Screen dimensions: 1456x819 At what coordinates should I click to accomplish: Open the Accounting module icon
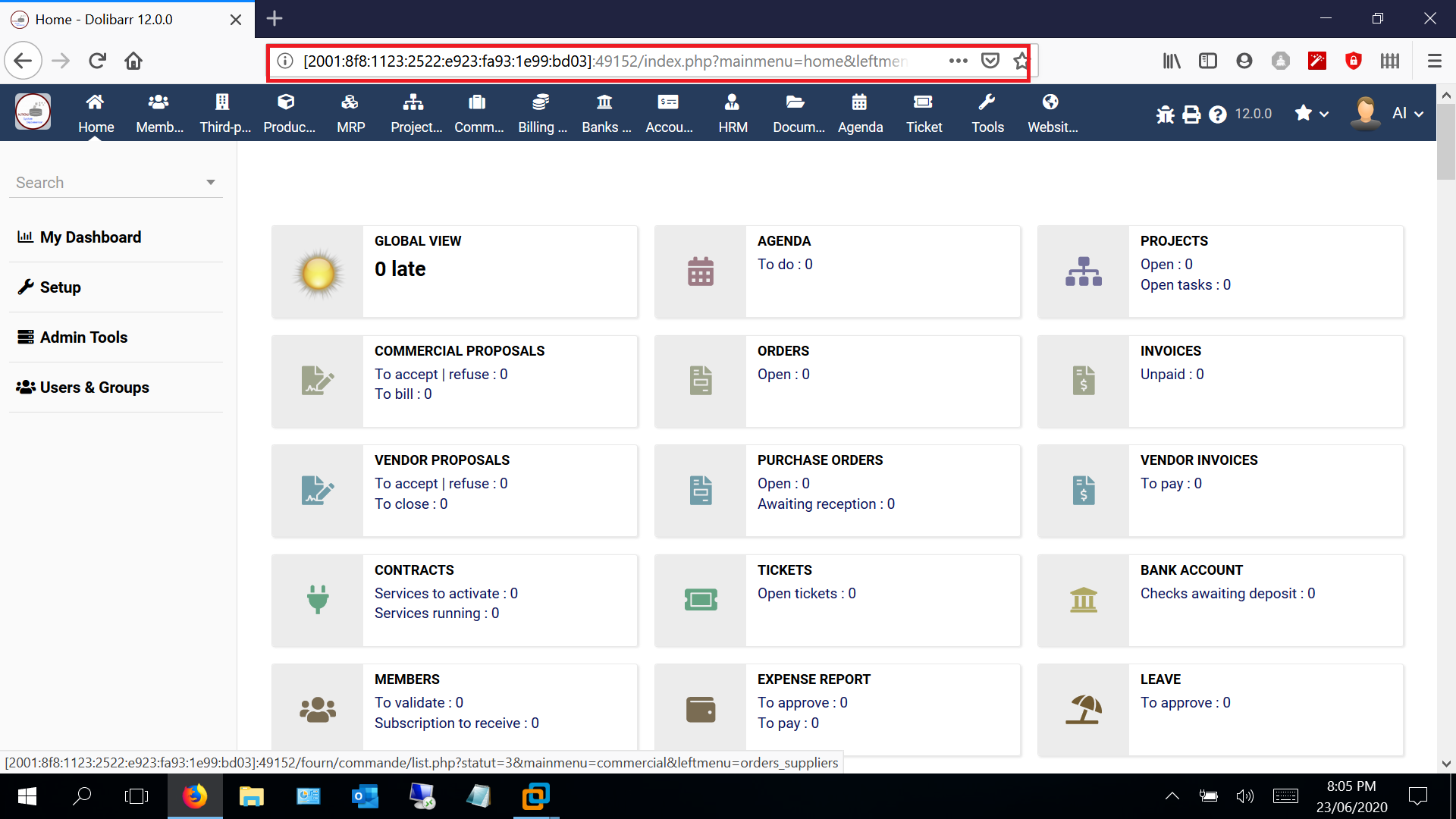(668, 102)
